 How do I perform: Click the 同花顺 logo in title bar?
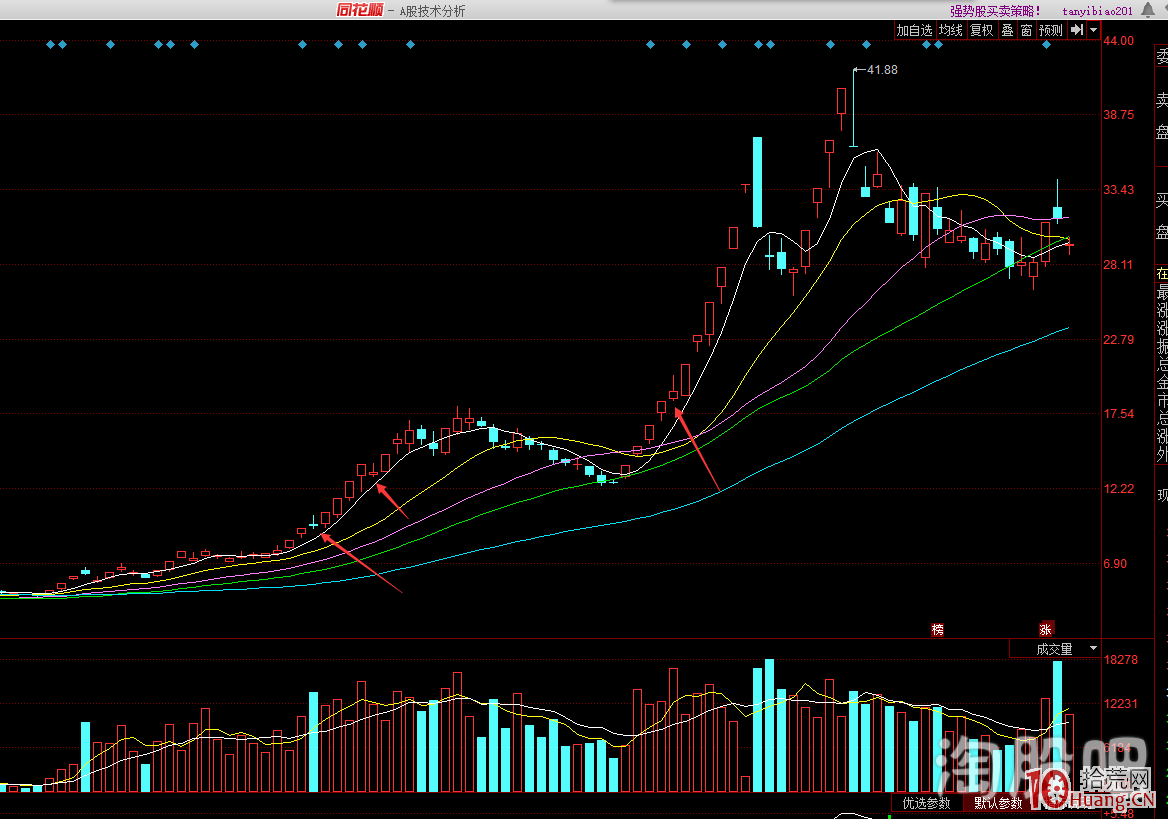pyautogui.click(x=359, y=10)
